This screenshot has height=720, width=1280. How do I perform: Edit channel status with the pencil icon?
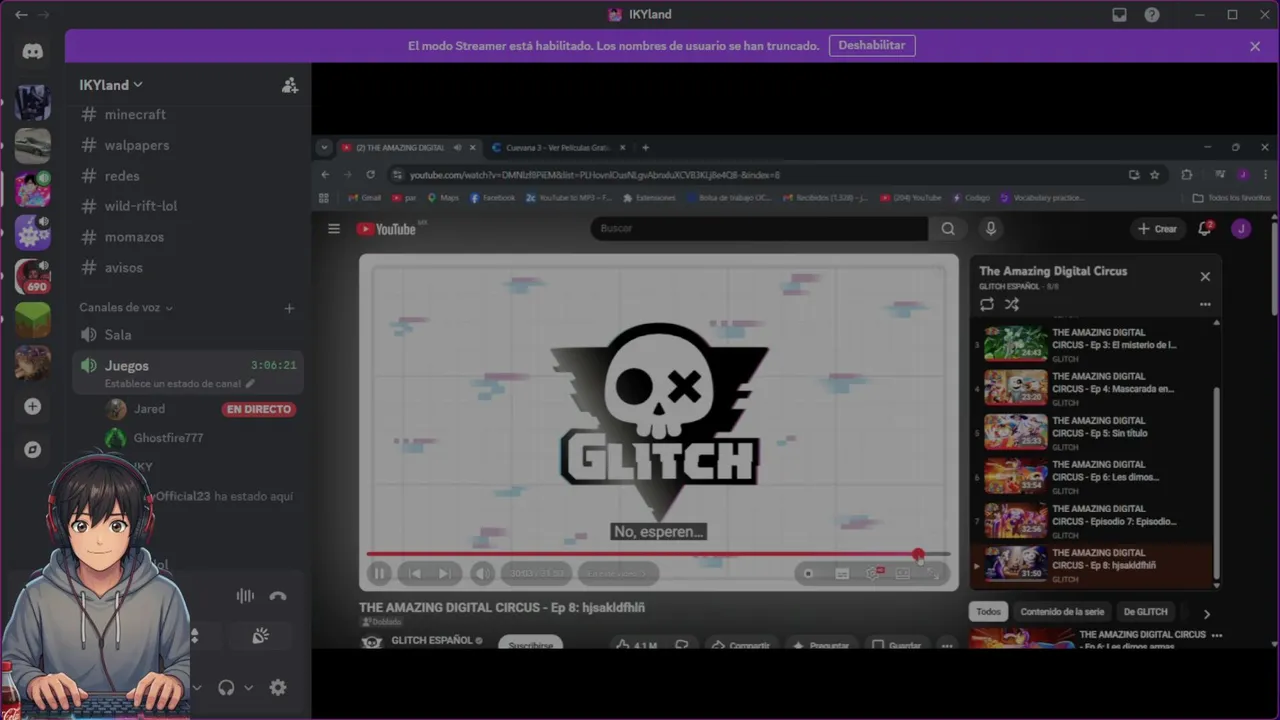point(250,383)
